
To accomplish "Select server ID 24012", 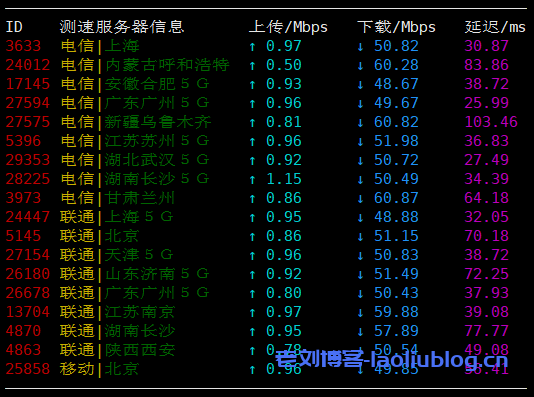I will [28, 65].
